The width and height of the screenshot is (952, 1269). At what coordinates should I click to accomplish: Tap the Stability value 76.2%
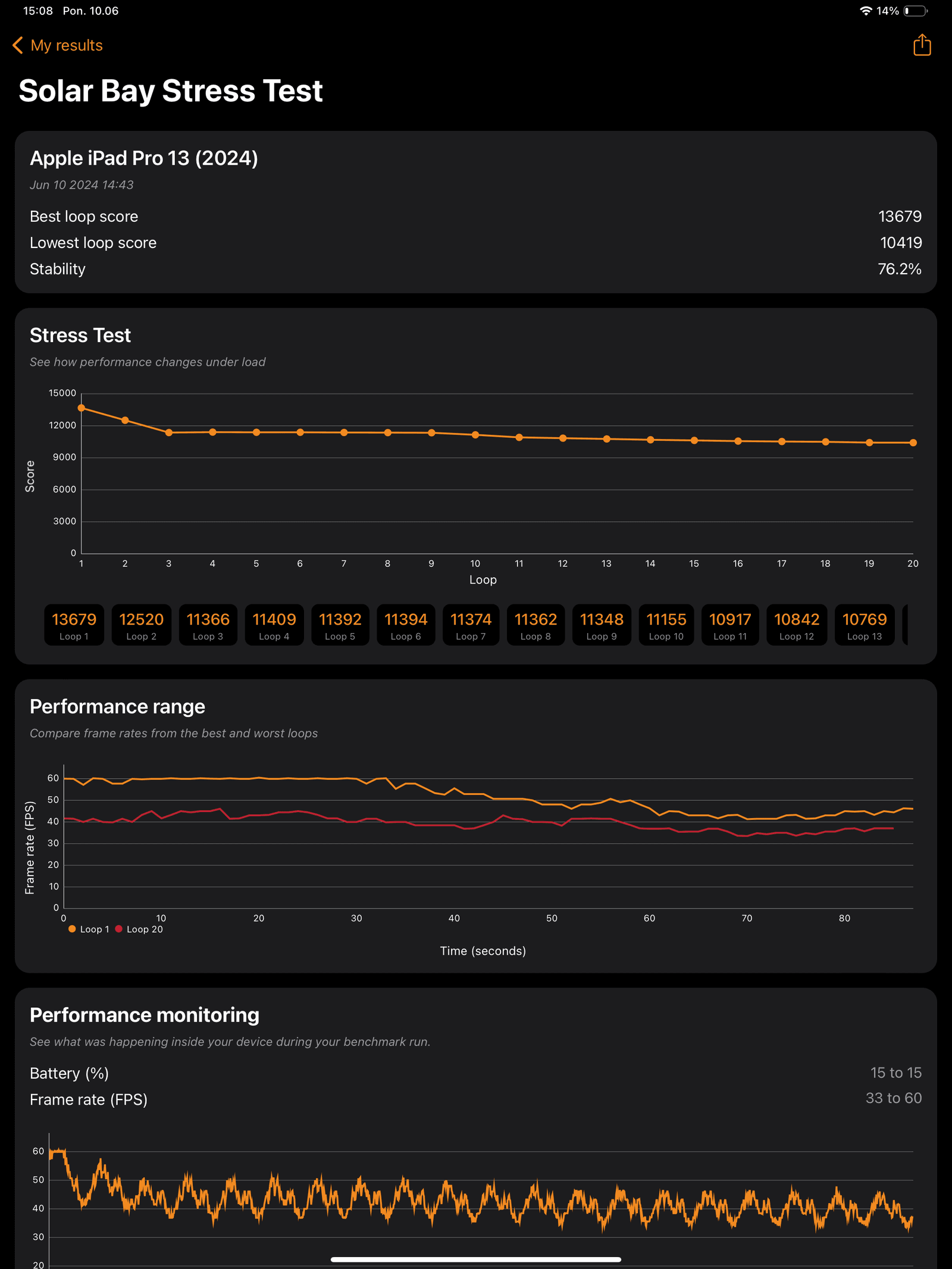pos(900,269)
